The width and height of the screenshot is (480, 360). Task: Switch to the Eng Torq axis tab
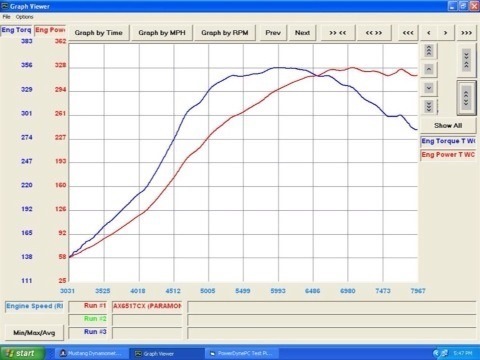(16, 30)
